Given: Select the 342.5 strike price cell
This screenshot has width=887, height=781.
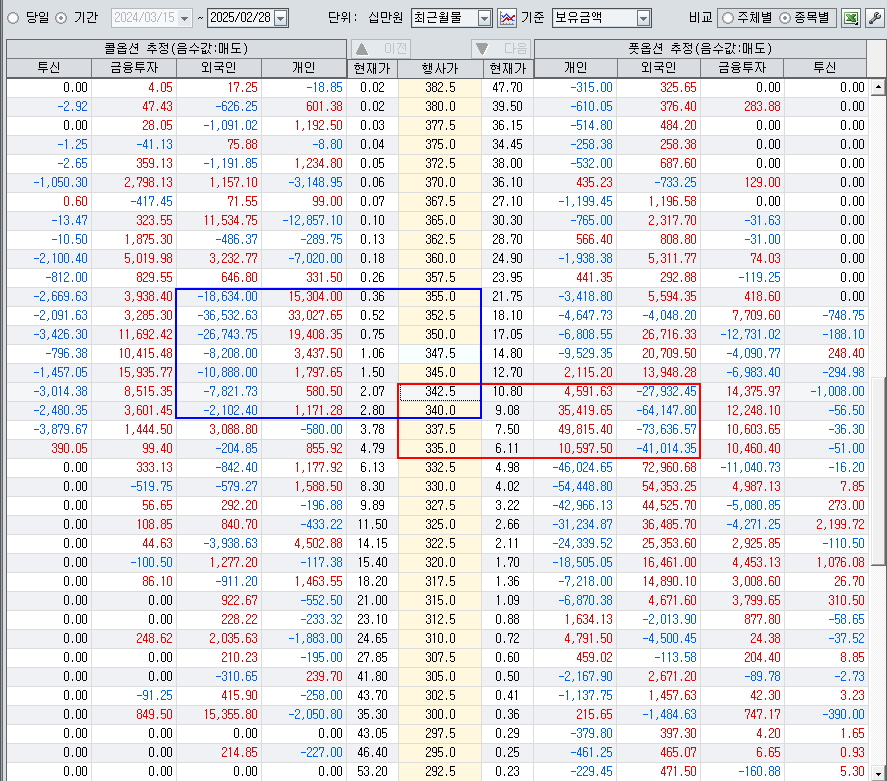Looking at the screenshot, I should tap(440, 392).
